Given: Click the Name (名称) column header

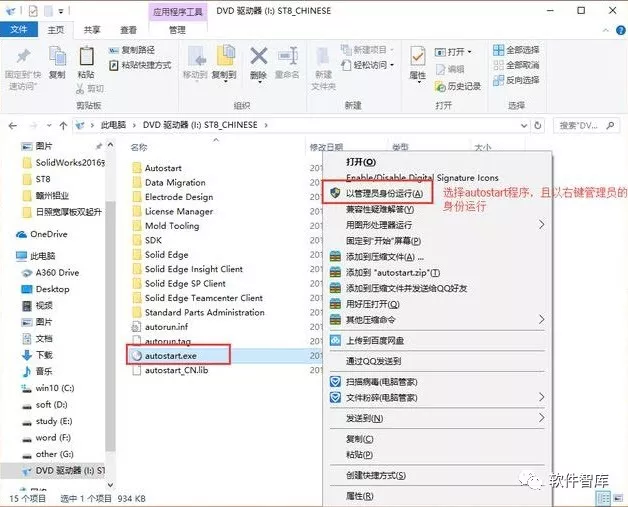Looking at the screenshot, I should (x=139, y=147).
